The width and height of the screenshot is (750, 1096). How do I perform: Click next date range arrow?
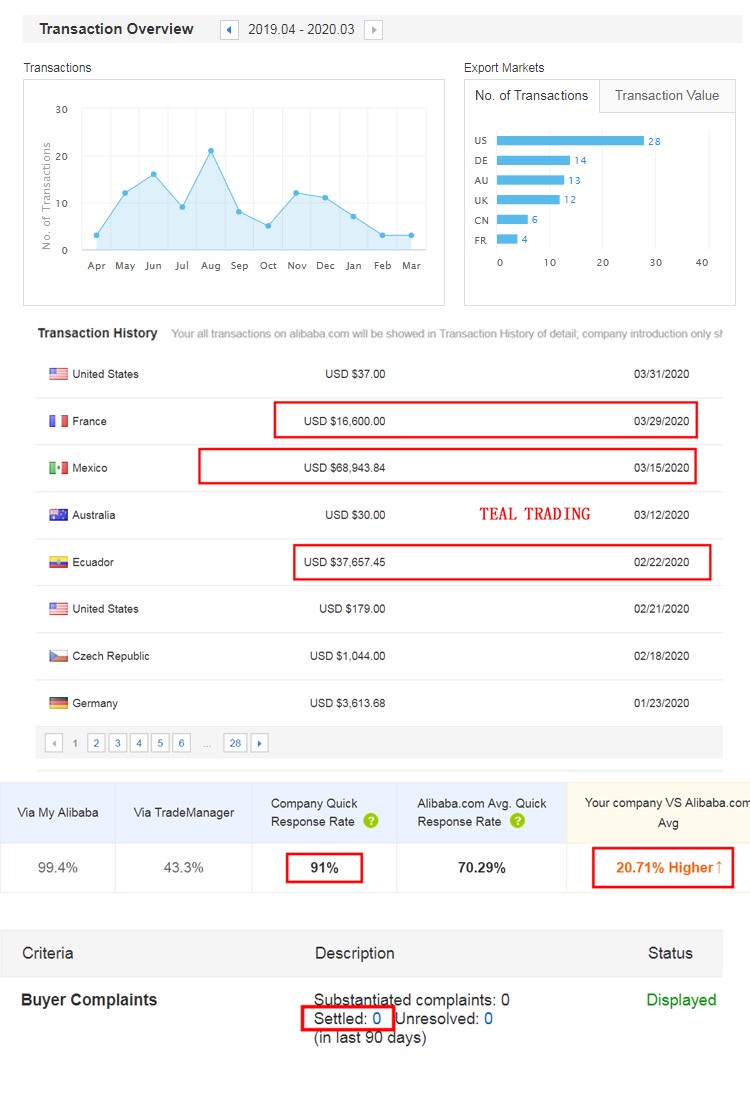tap(373, 30)
